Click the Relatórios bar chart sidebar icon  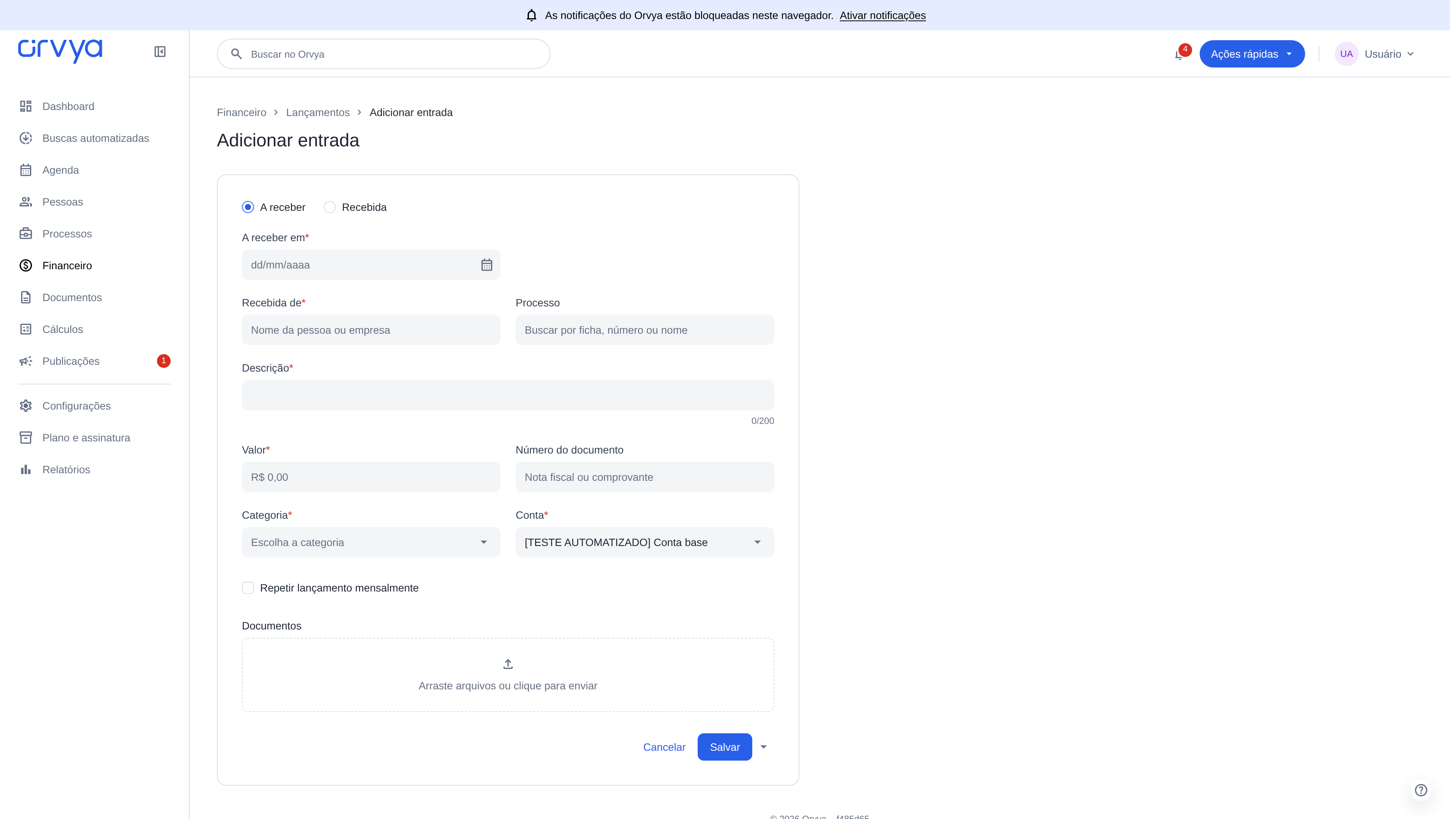[x=25, y=470]
